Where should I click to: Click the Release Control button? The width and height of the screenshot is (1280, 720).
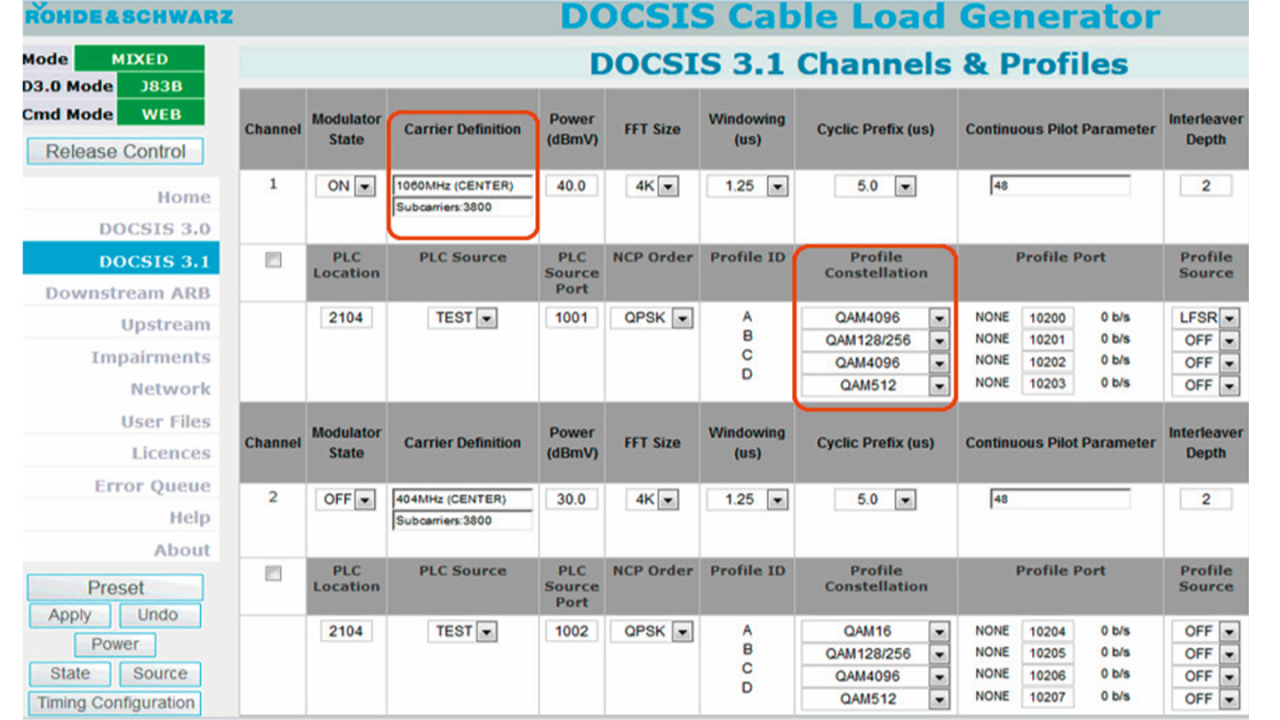(x=115, y=152)
